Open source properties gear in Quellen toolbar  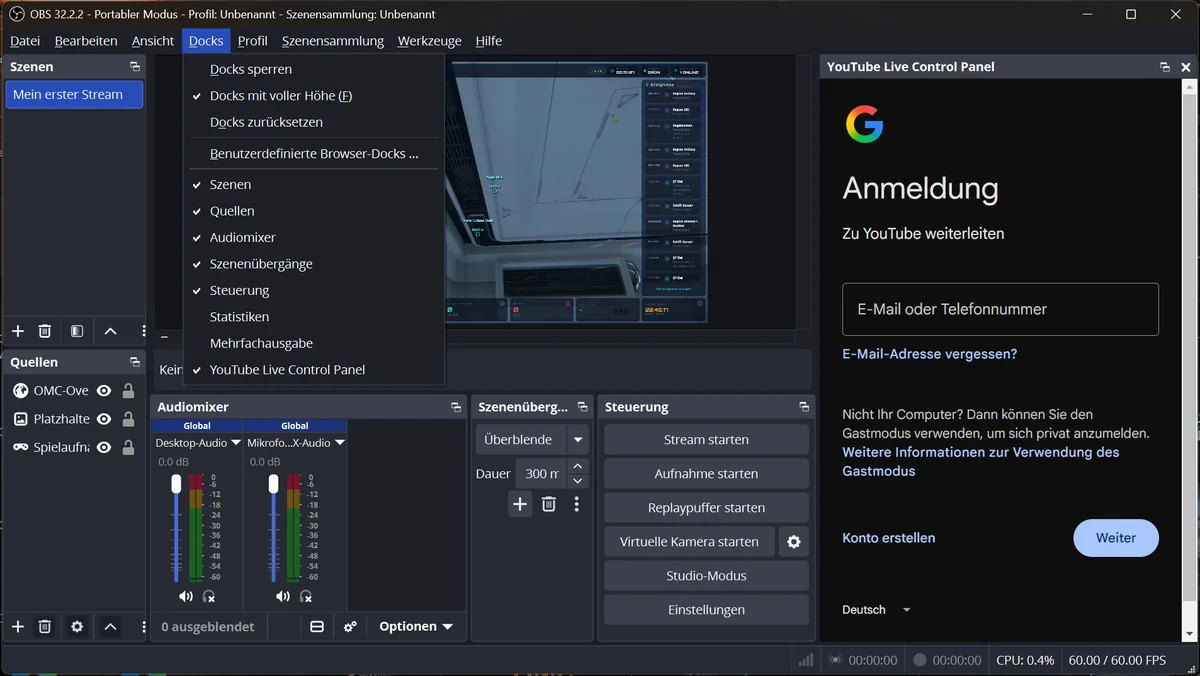(77, 627)
